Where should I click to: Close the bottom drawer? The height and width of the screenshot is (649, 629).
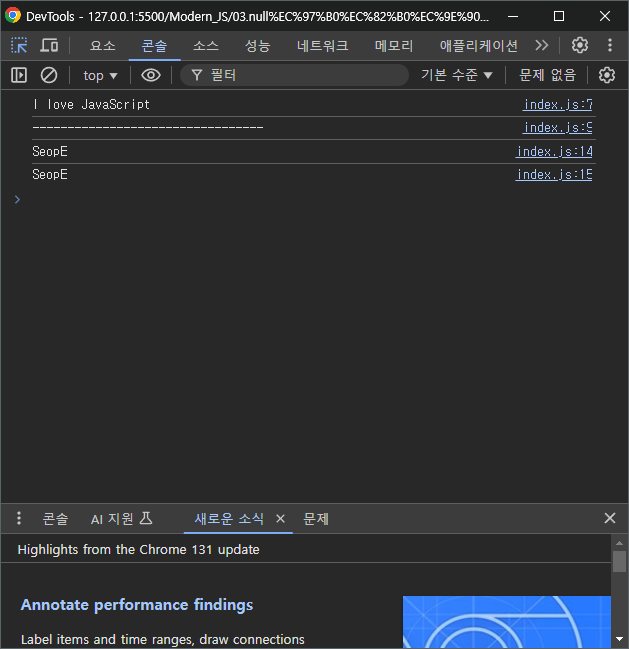(x=610, y=518)
